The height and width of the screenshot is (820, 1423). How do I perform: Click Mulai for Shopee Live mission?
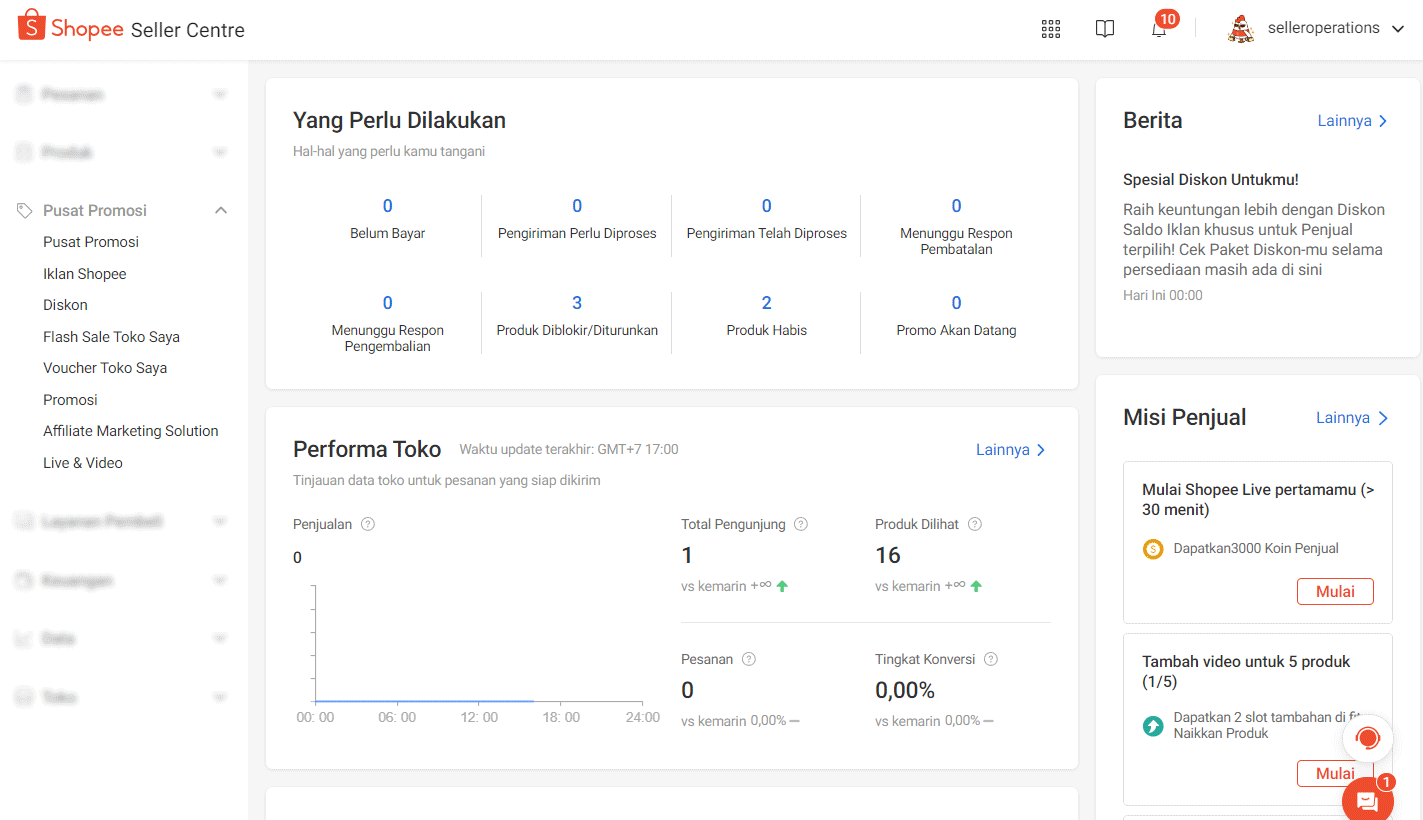click(x=1334, y=591)
